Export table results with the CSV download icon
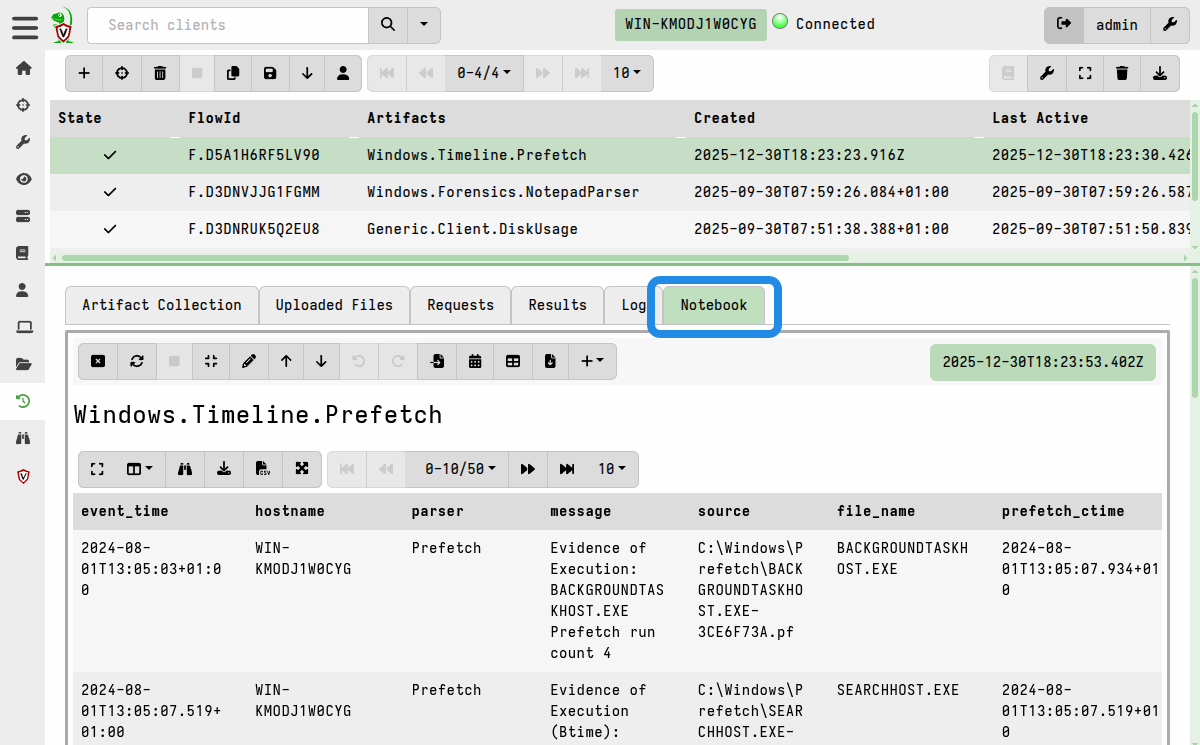 [x=262, y=469]
